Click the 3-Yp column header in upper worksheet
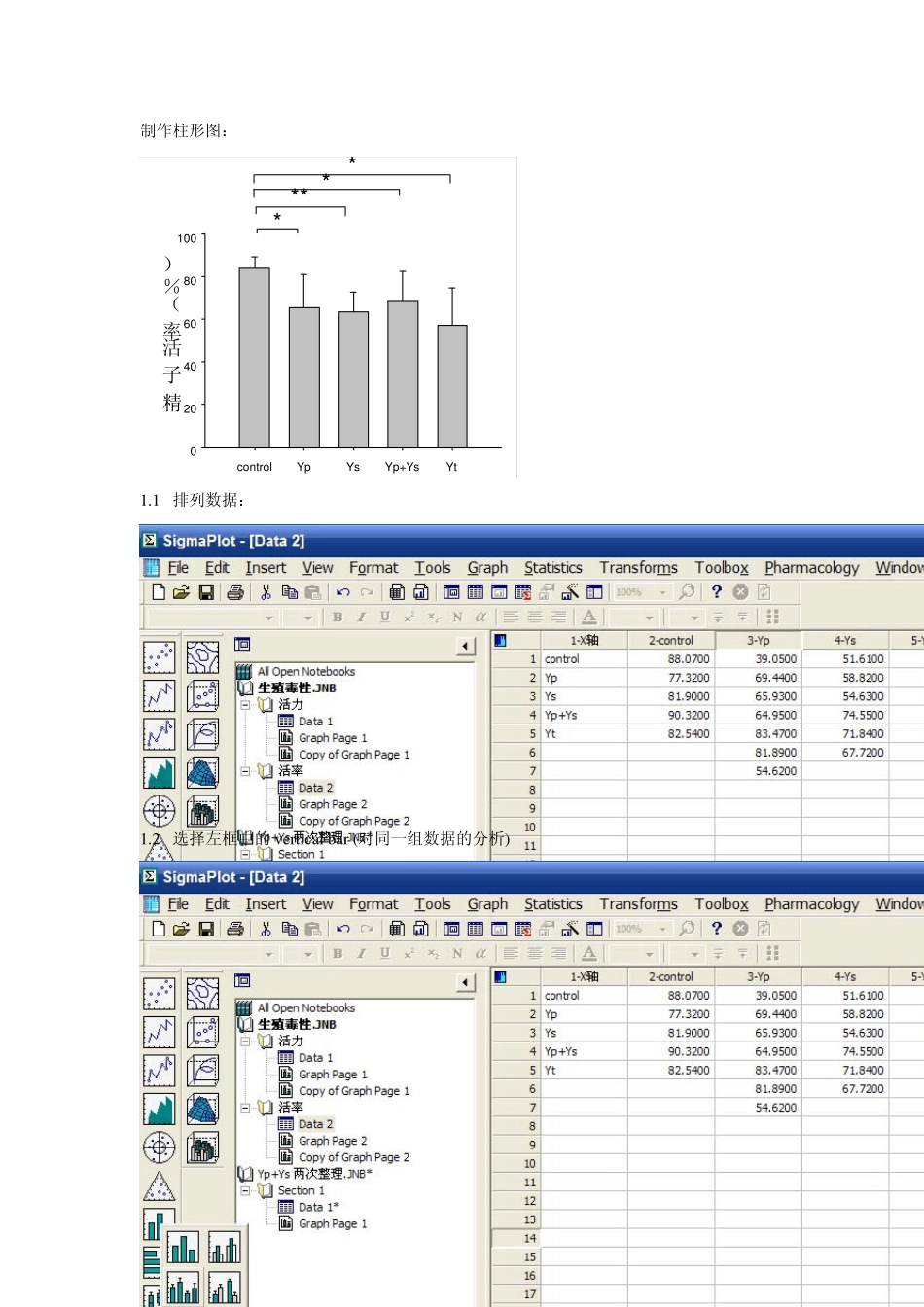The height and width of the screenshot is (1307, 924). coord(758,640)
